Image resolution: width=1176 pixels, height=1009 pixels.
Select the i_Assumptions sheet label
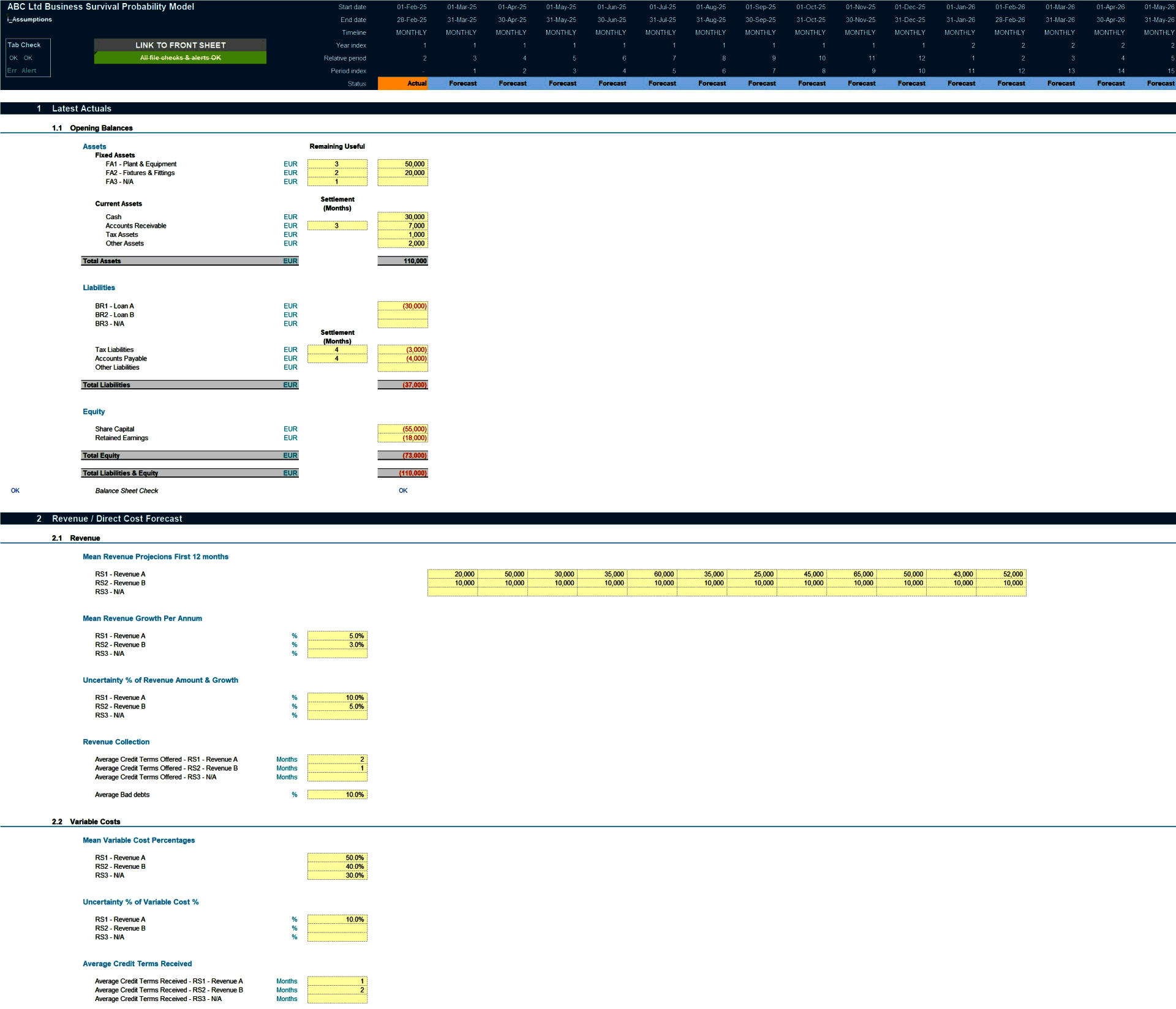28,19
